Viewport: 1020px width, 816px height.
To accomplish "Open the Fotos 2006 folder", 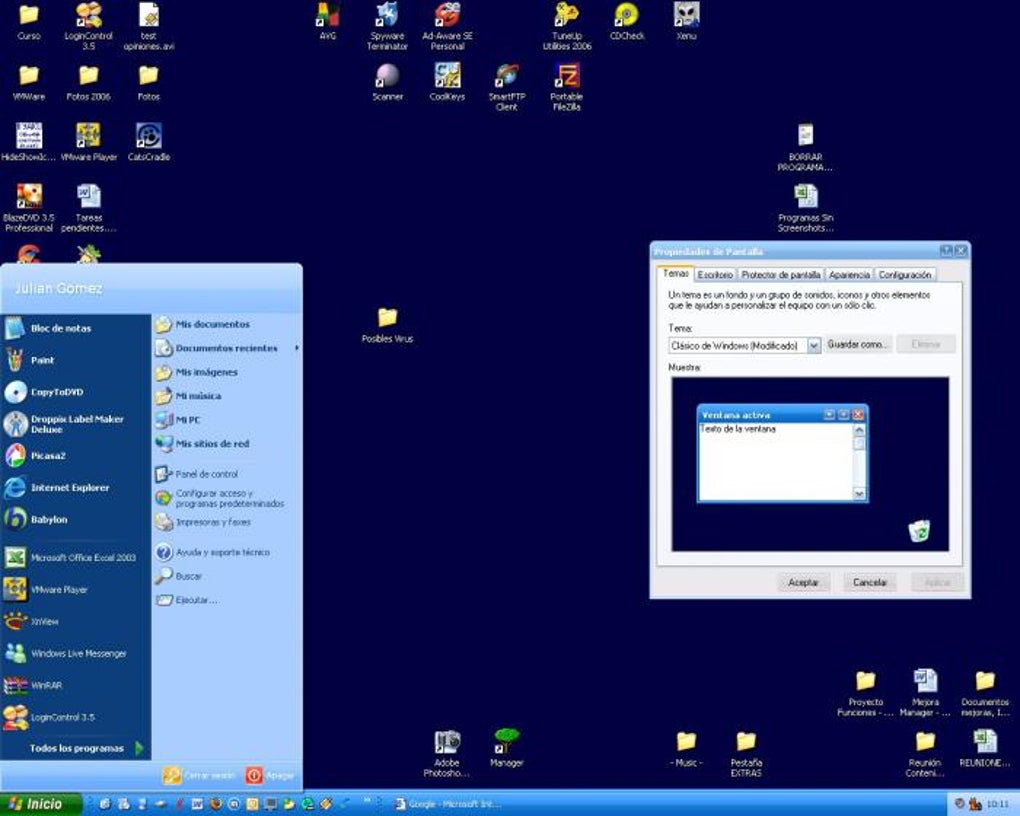I will (x=88, y=83).
